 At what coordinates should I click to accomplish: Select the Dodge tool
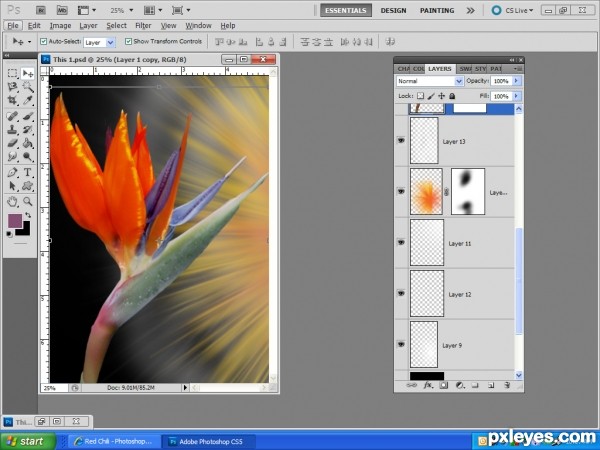click(x=28, y=157)
